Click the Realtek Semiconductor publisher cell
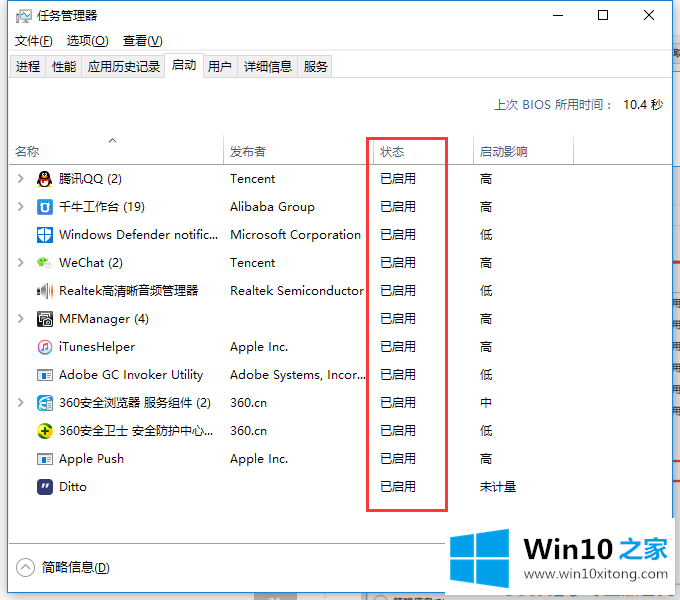Image resolution: width=680 pixels, height=600 pixels. pos(297,291)
